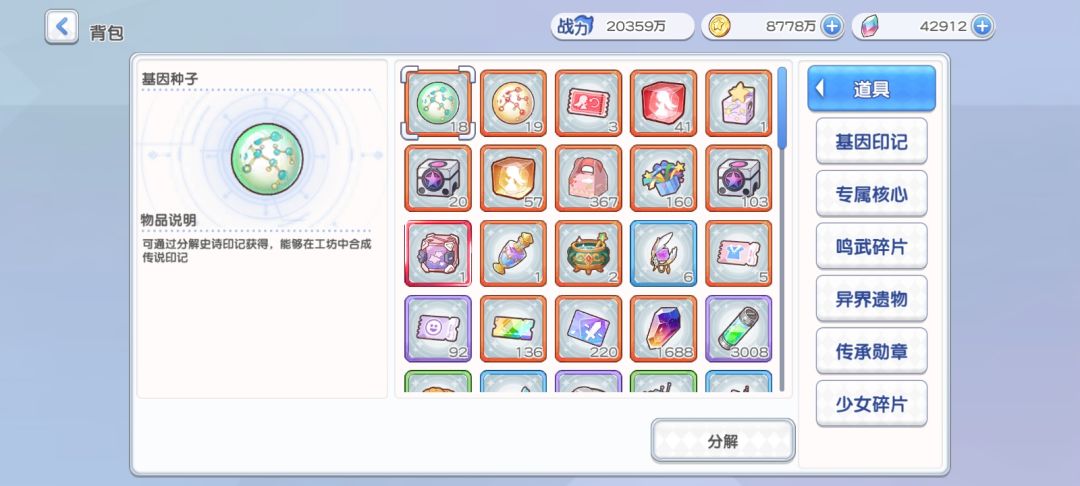Screen dimensions: 1080x486
Task: Select the pink gift bag with count 367
Action: coord(588,178)
